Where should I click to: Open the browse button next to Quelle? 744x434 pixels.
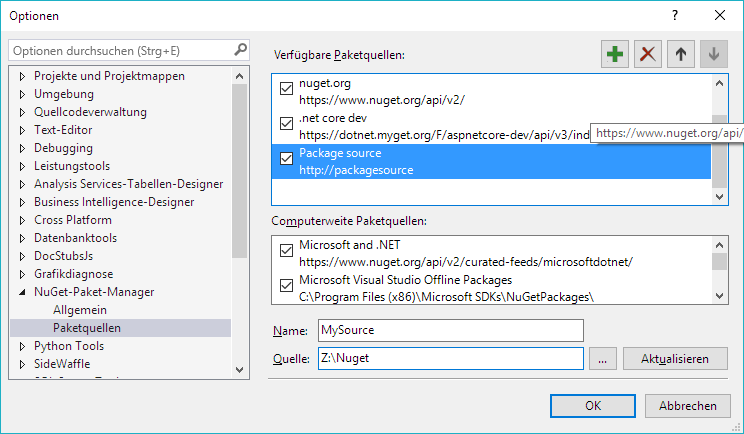click(603, 359)
